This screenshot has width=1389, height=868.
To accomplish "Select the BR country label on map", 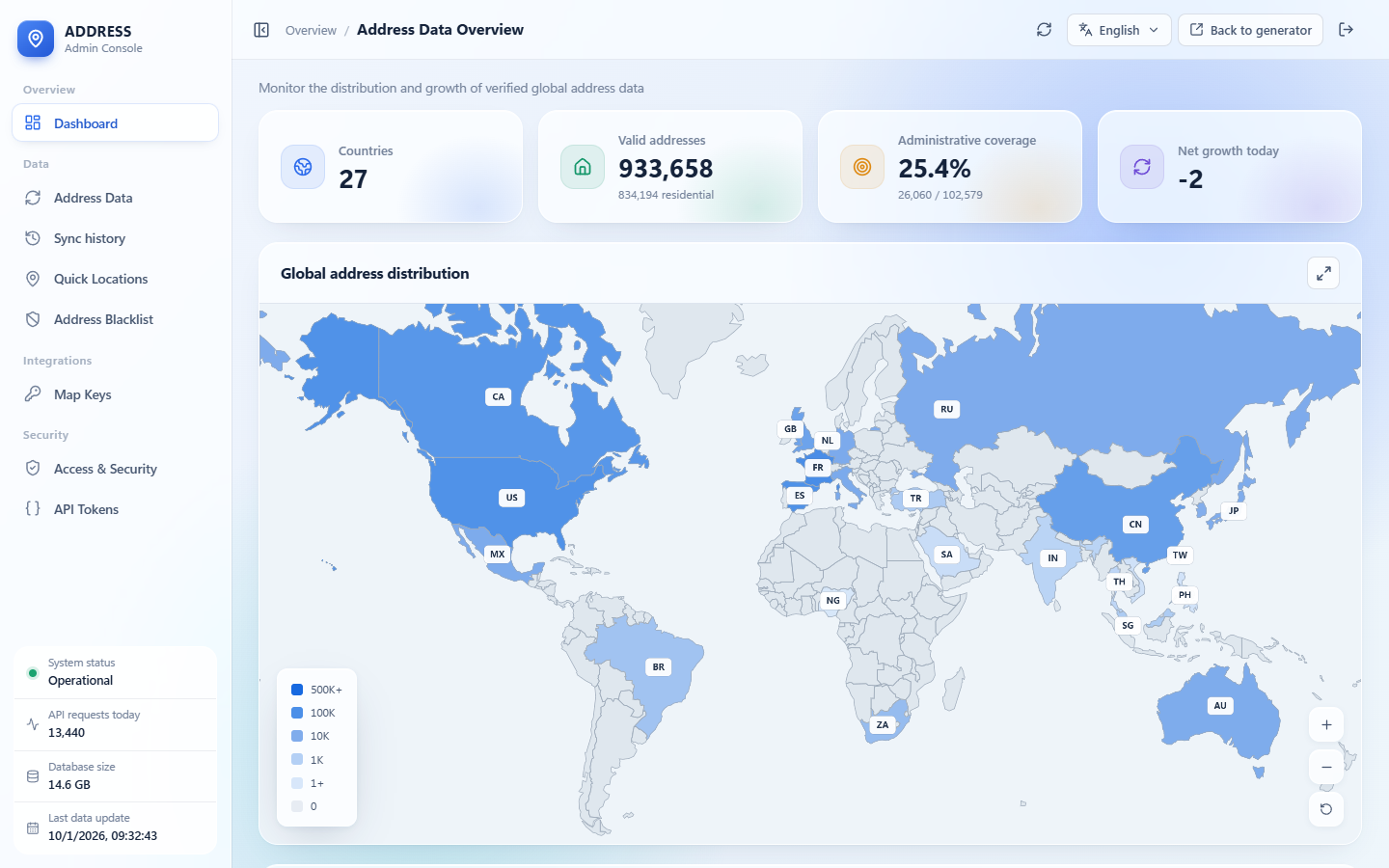I will (x=659, y=666).
